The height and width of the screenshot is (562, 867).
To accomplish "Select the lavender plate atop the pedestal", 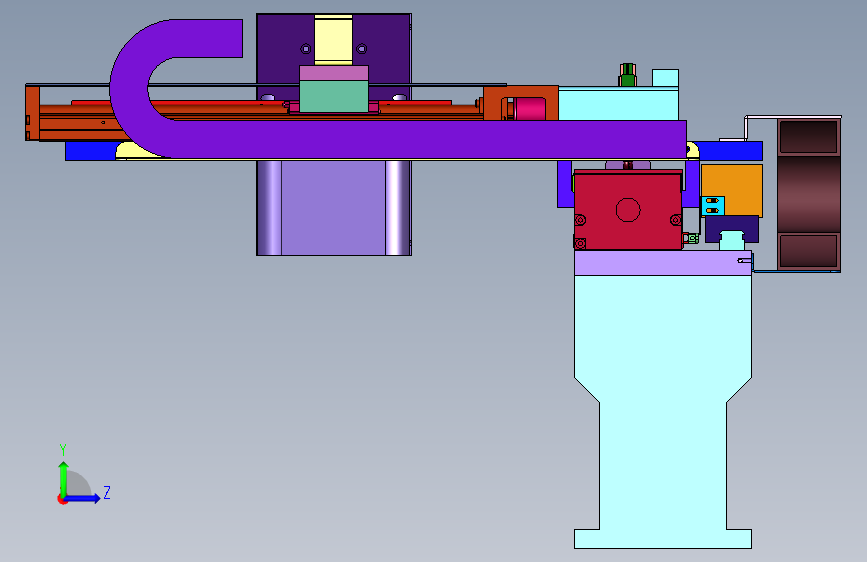I will tap(662, 263).
